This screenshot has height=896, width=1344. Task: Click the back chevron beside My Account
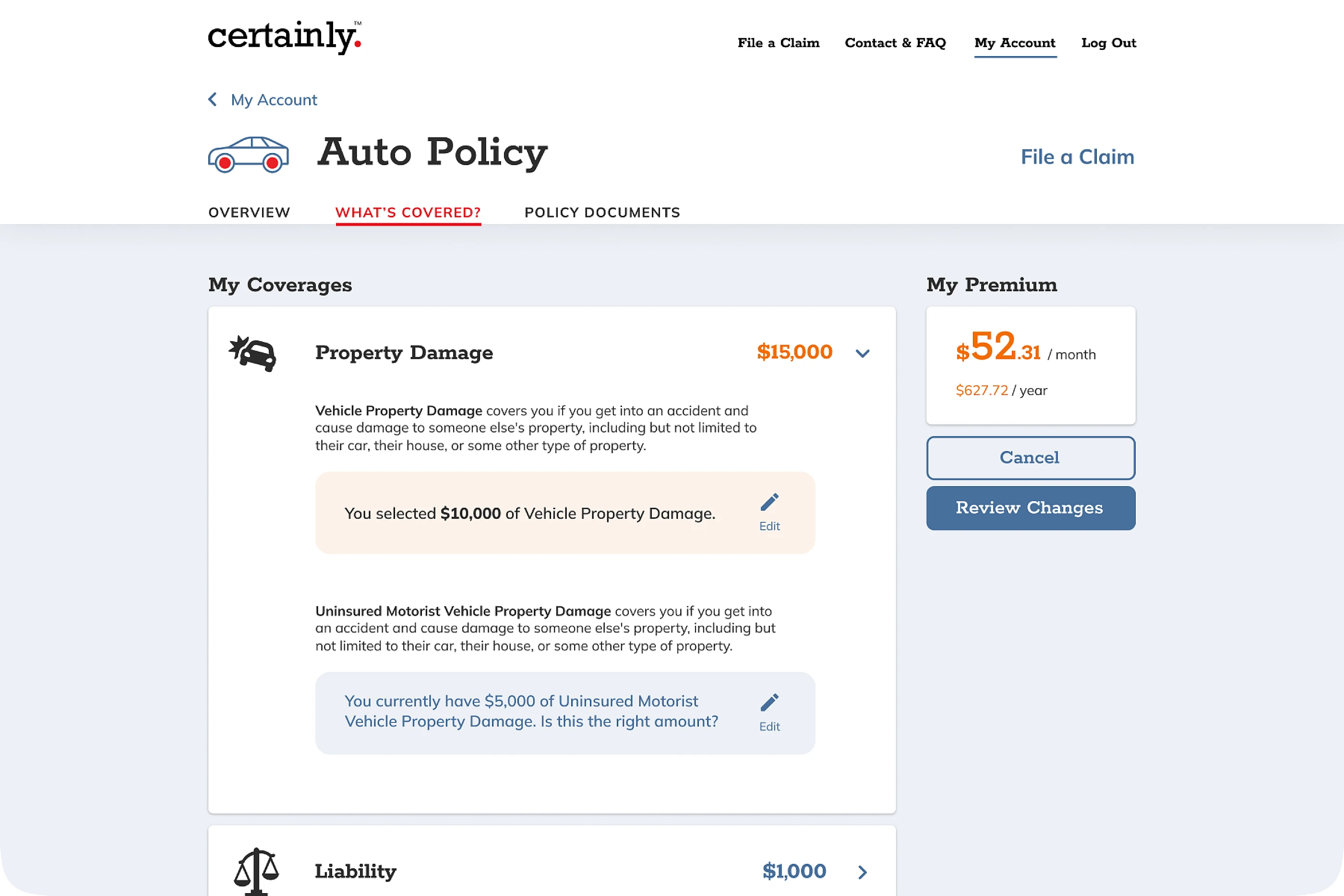click(x=213, y=99)
